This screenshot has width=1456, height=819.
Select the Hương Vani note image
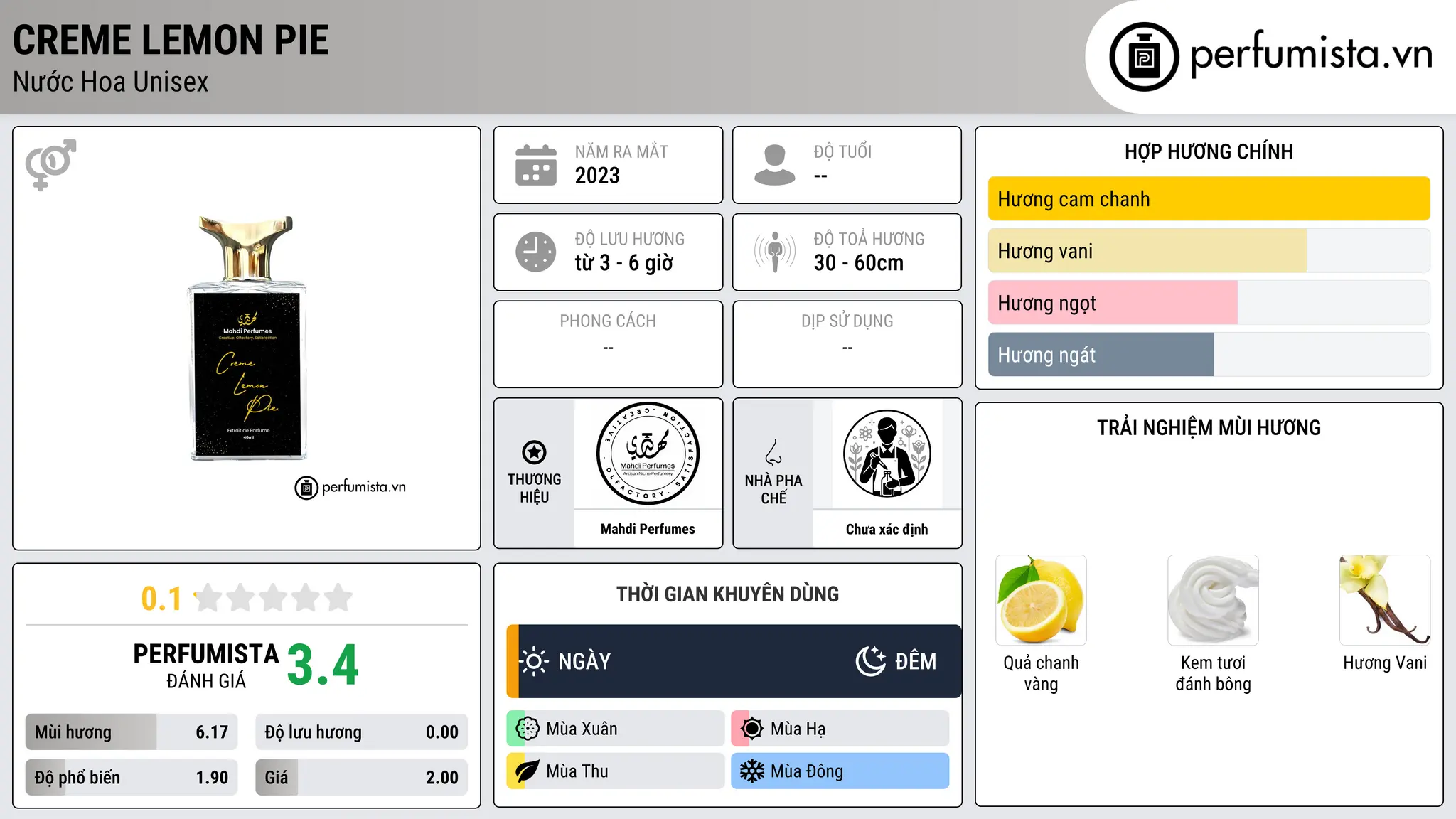1385,600
